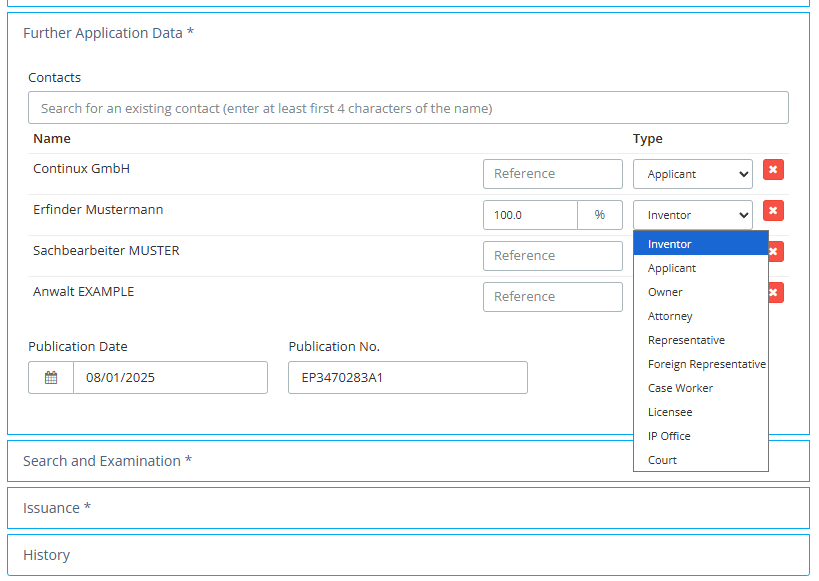Open the Type dropdown for Continux GmbH
Image resolution: width=819 pixels, height=581 pixels.
tap(693, 174)
